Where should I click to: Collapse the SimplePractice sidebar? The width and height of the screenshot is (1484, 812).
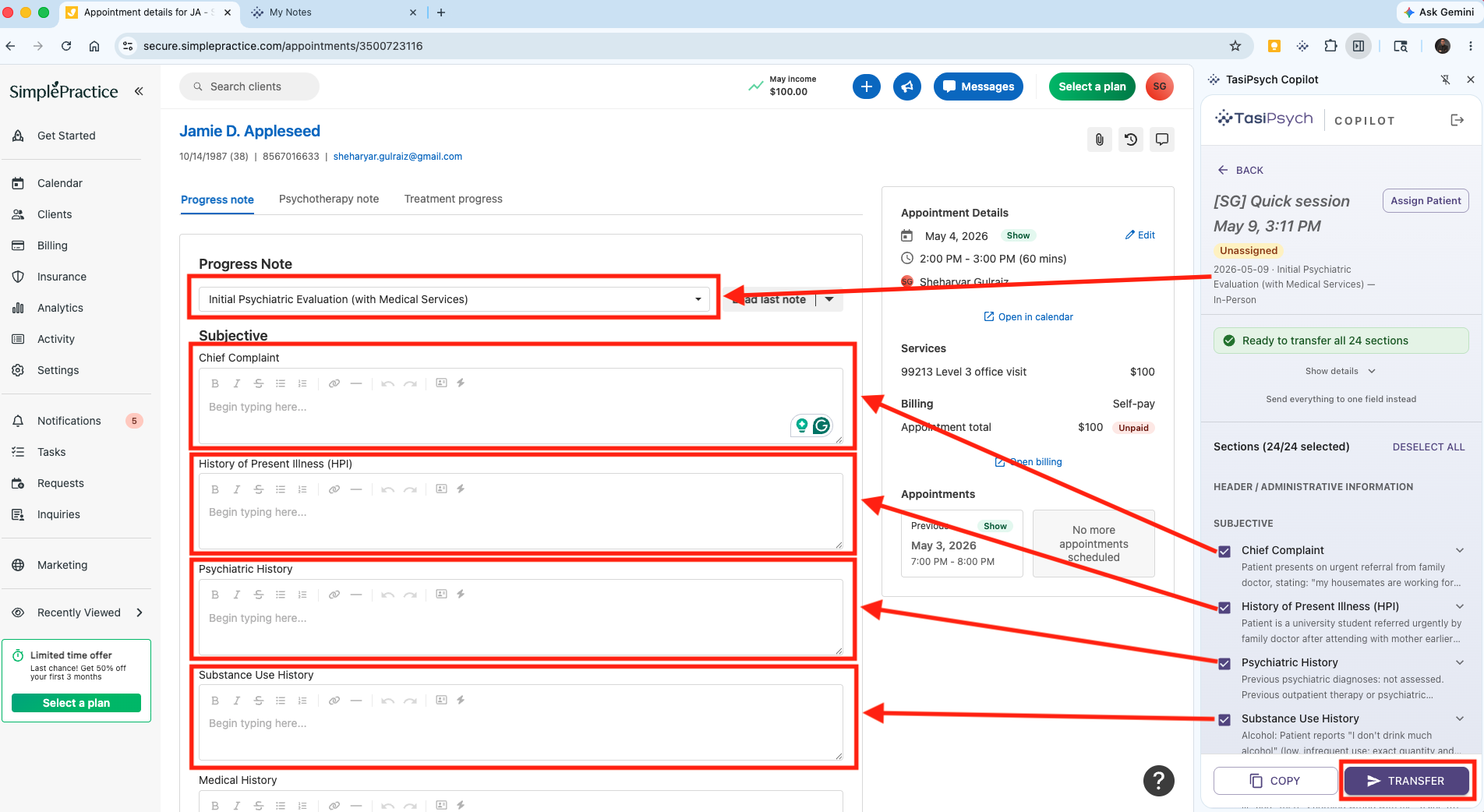(x=139, y=91)
